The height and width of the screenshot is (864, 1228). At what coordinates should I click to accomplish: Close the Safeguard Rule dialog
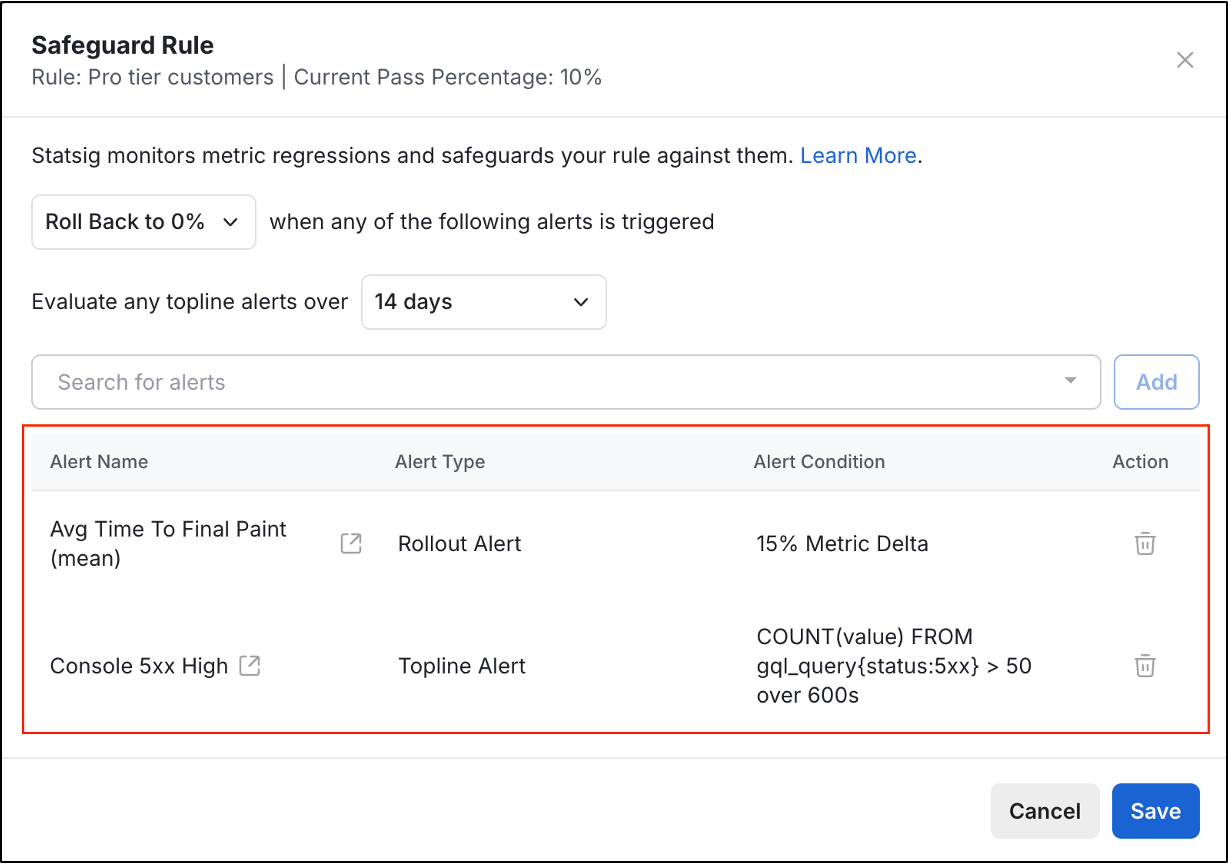1185,60
